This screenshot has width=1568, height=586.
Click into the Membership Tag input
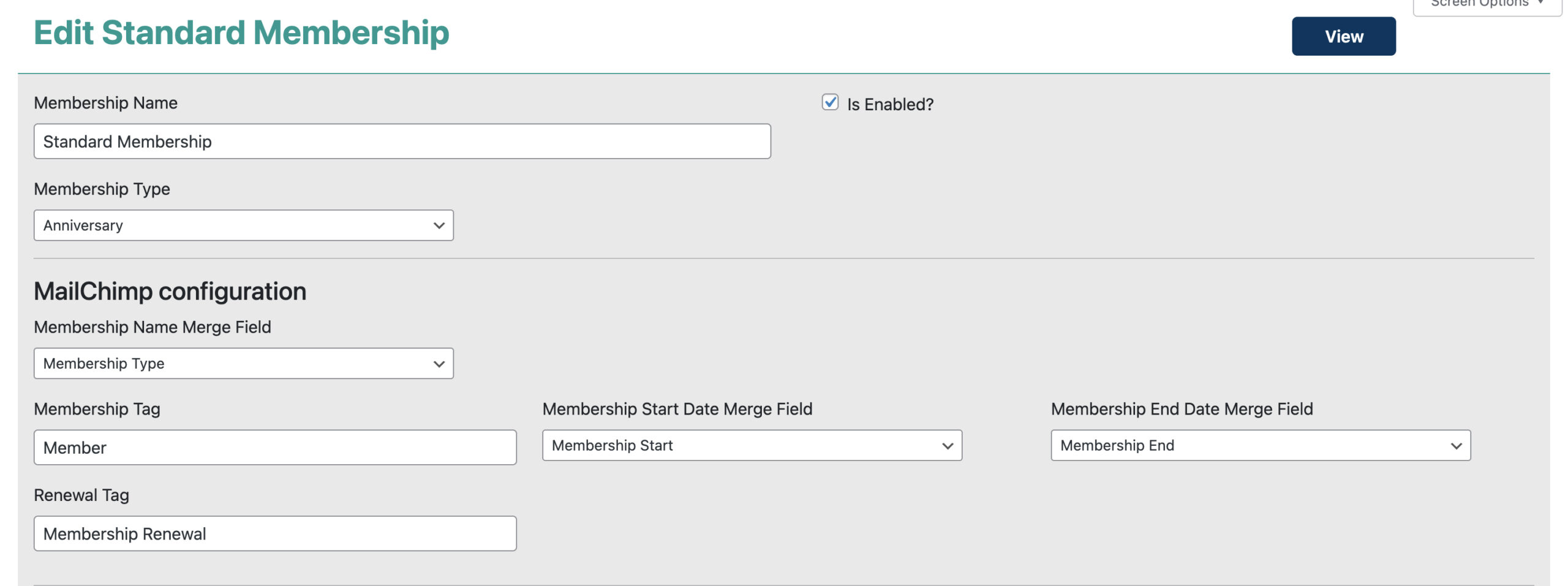point(275,448)
